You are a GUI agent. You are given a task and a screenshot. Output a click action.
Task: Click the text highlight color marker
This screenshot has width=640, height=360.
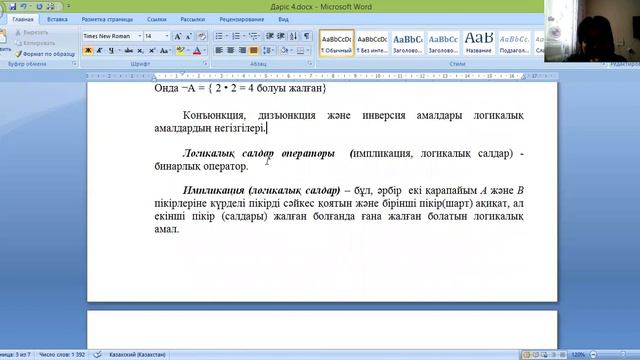[x=180, y=51]
